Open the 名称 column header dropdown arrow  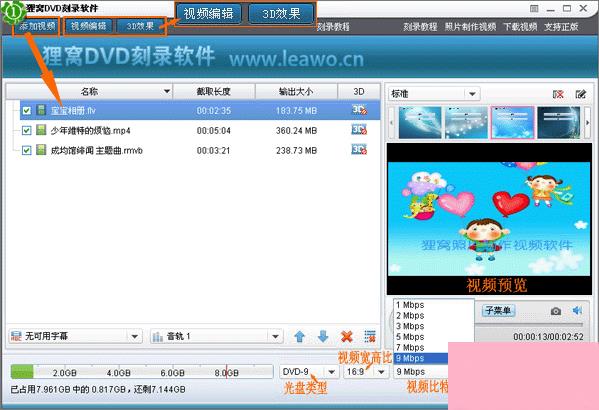coord(167,91)
